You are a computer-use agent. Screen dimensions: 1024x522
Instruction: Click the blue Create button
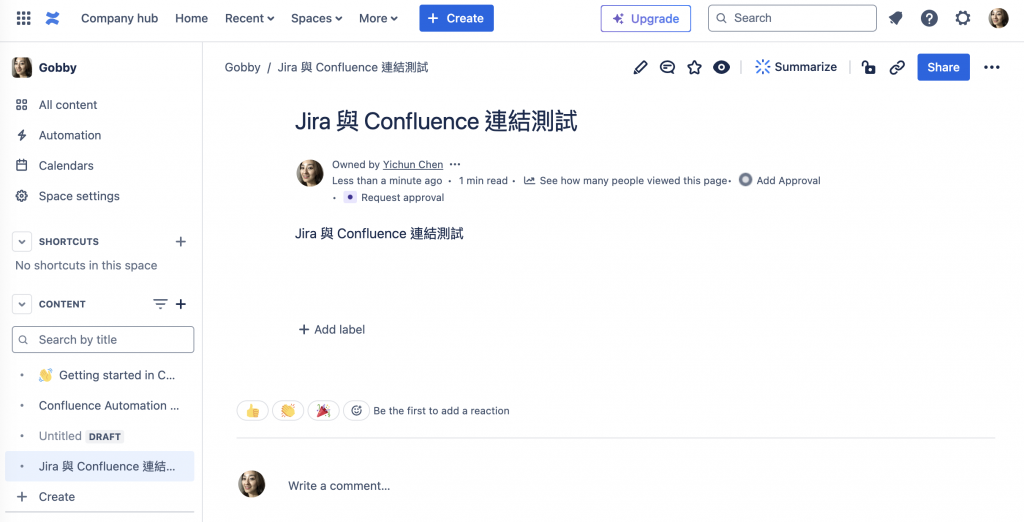(456, 18)
